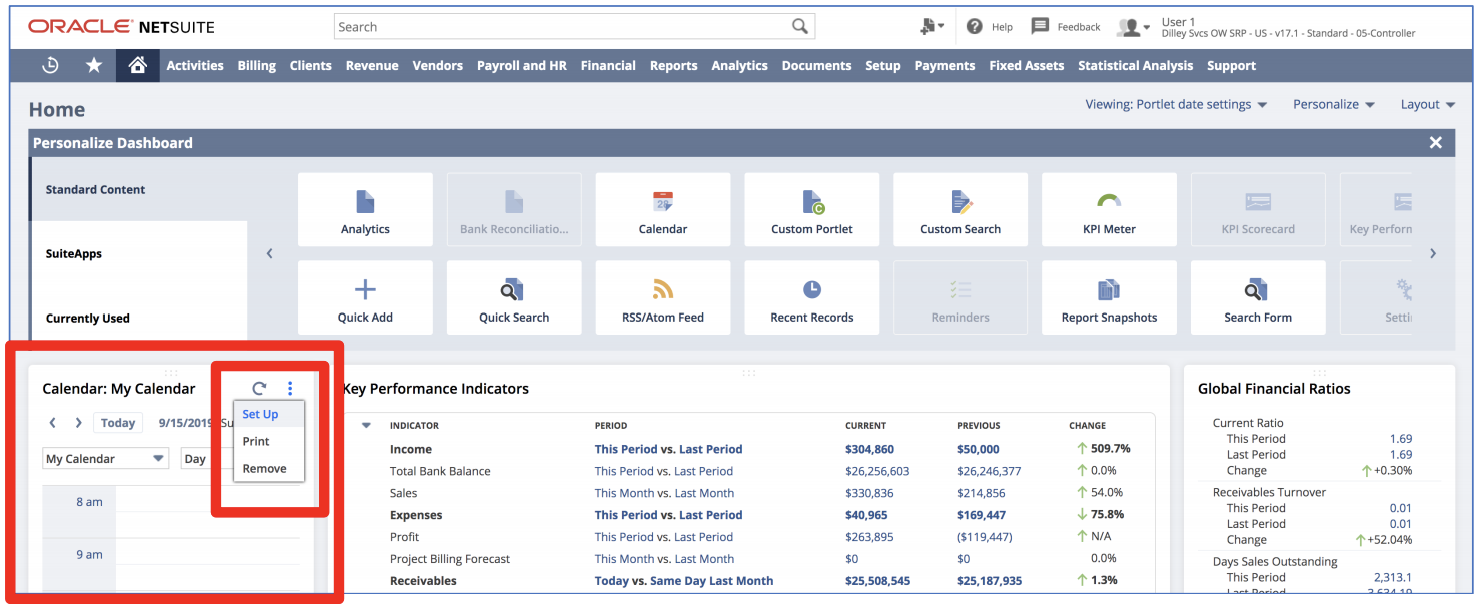Add the Report Snapshots portlet
The height and width of the screenshot is (604, 1482).
[1109, 298]
